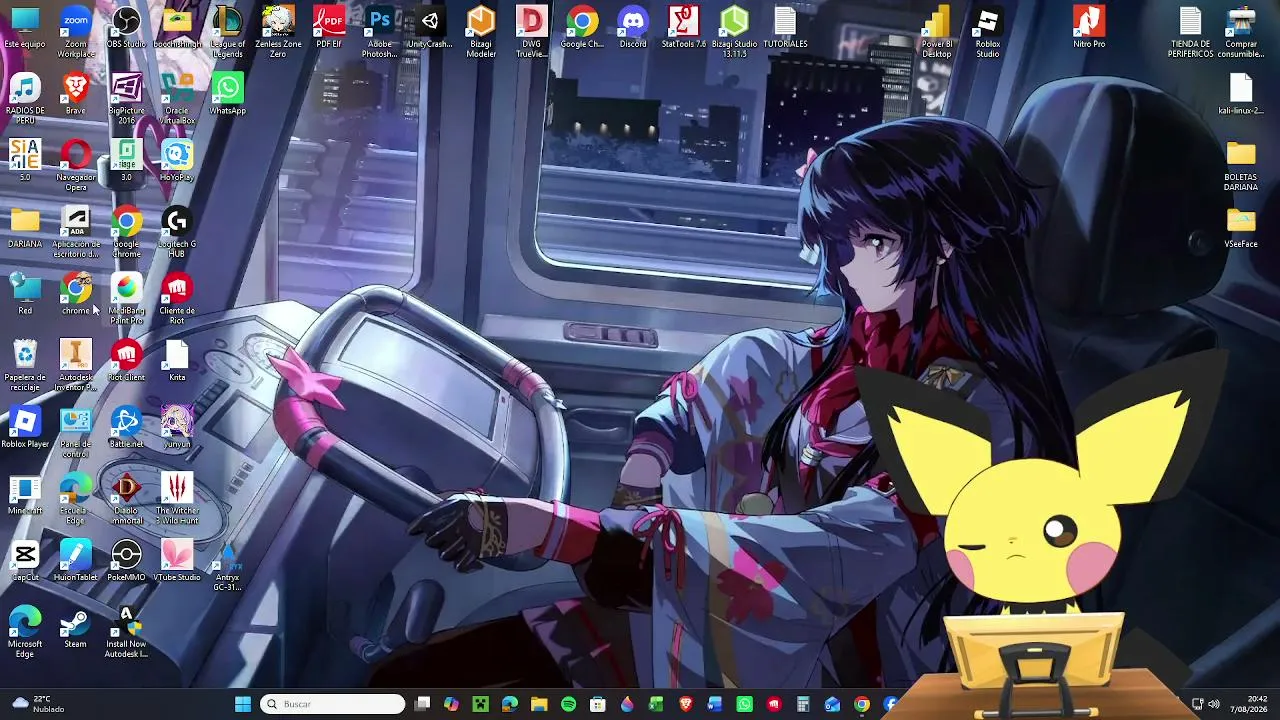Select the Battle.net launcher shortcut

[126, 428]
